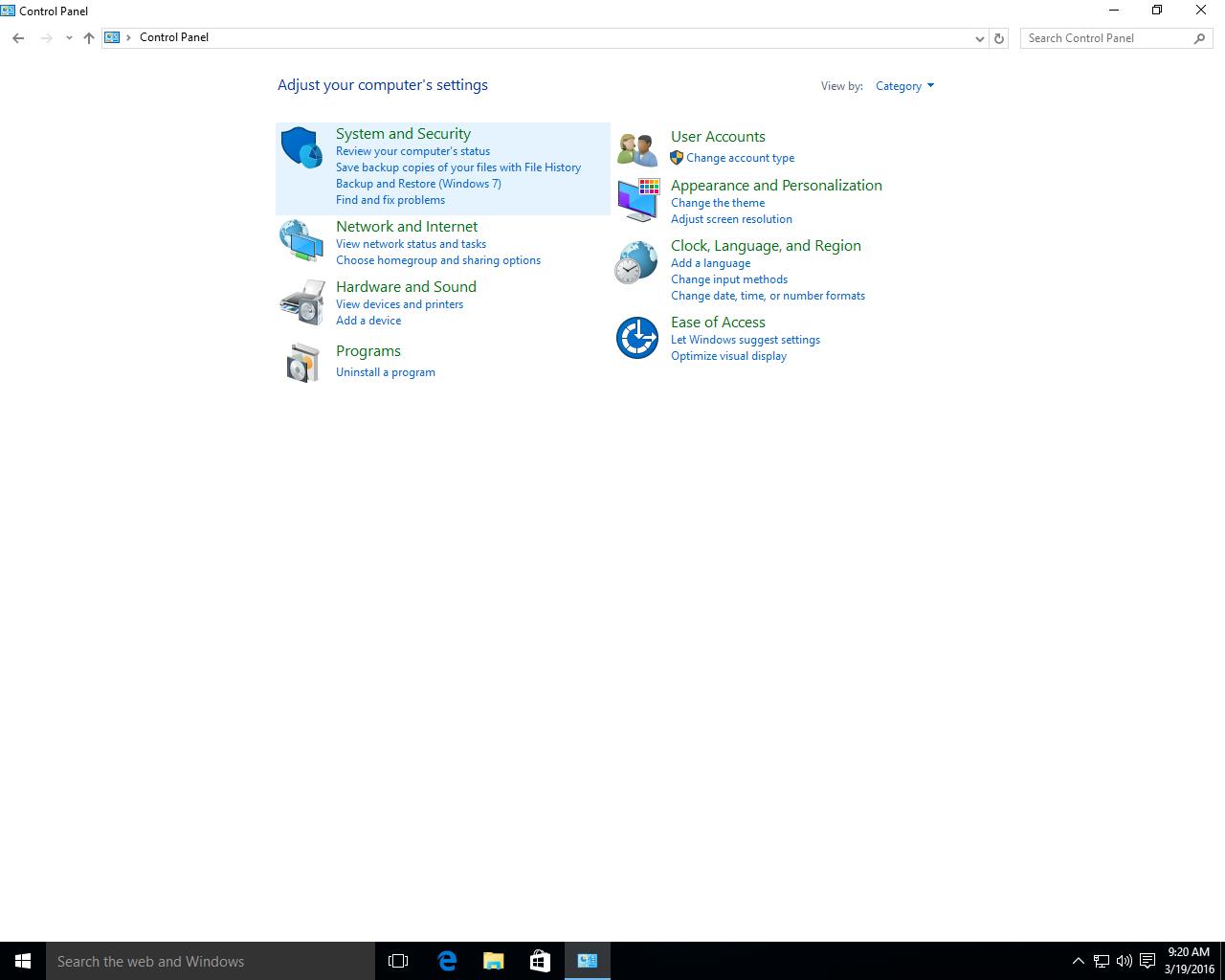
Task: Click Change input methods
Action: (729, 279)
